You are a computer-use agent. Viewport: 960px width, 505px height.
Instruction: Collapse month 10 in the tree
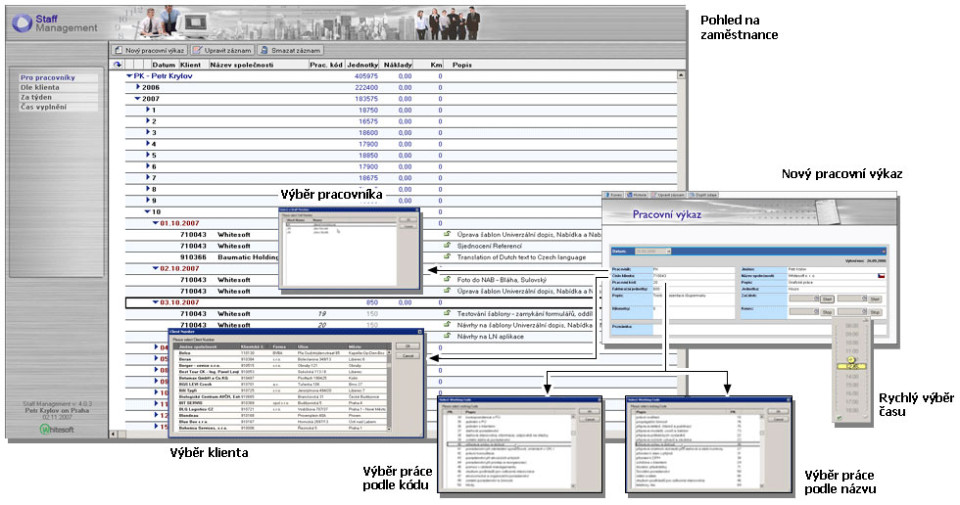(x=147, y=211)
